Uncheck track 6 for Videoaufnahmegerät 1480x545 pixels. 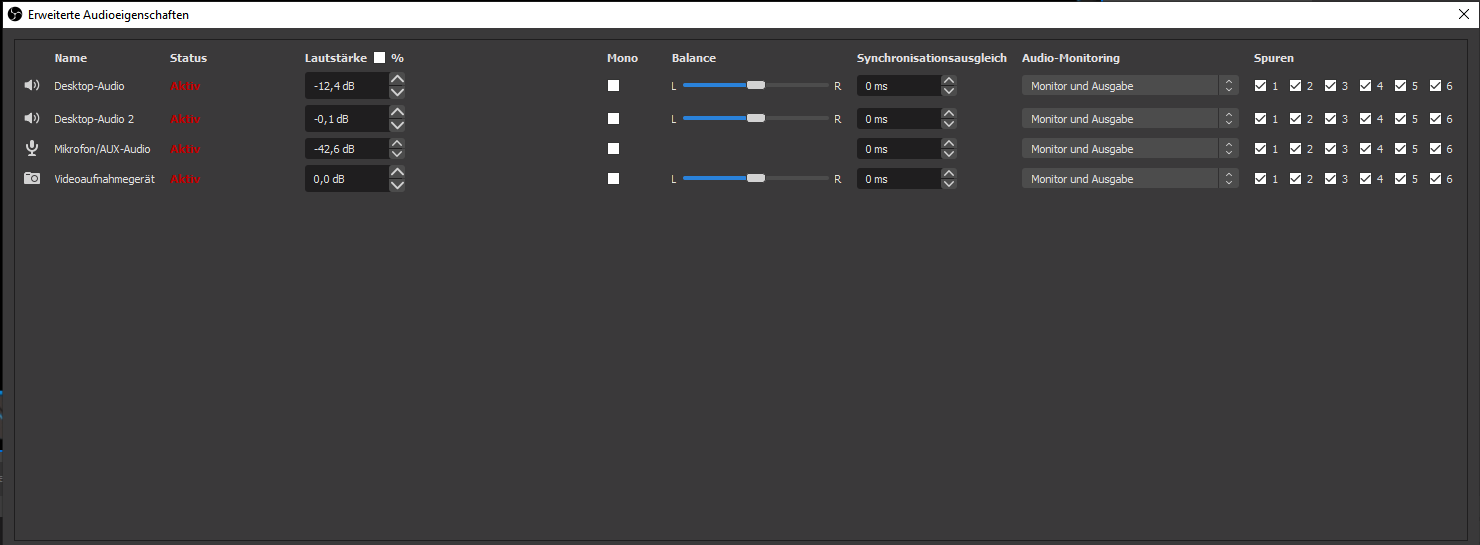pyautogui.click(x=1435, y=179)
